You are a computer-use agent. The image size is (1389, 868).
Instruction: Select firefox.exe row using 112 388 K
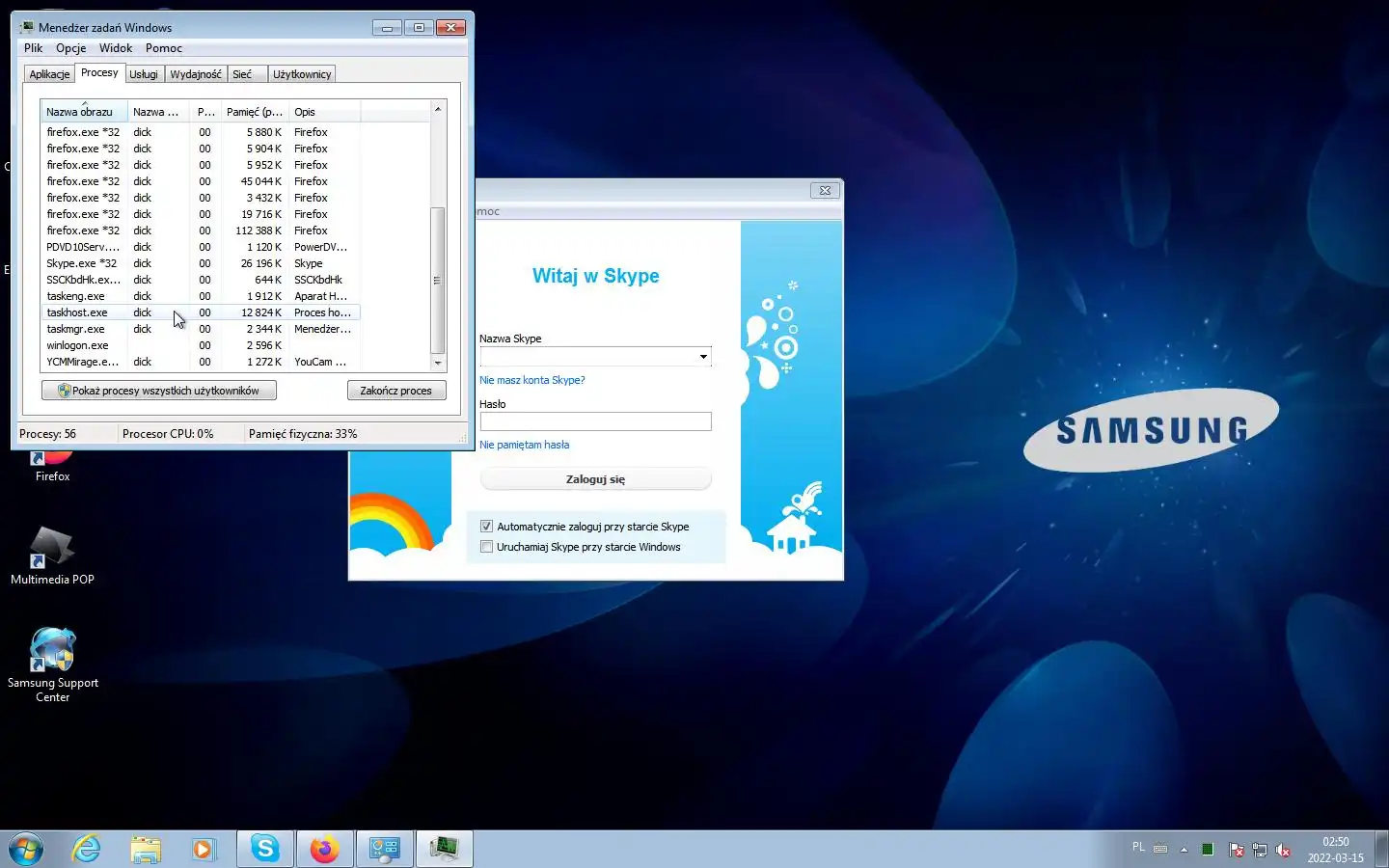pyautogui.click(x=200, y=231)
